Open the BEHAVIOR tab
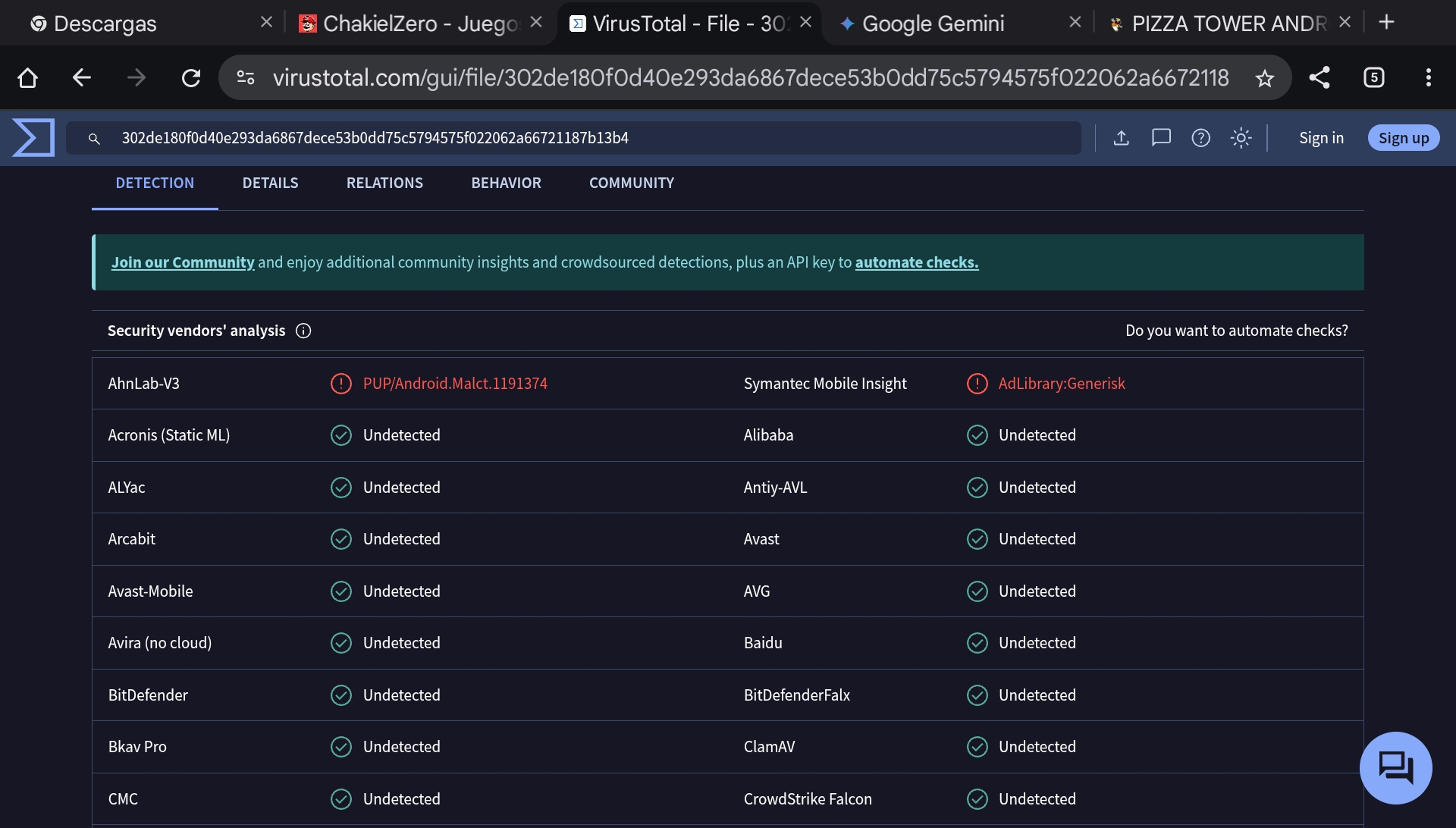Viewport: 1456px width, 828px height. click(506, 183)
